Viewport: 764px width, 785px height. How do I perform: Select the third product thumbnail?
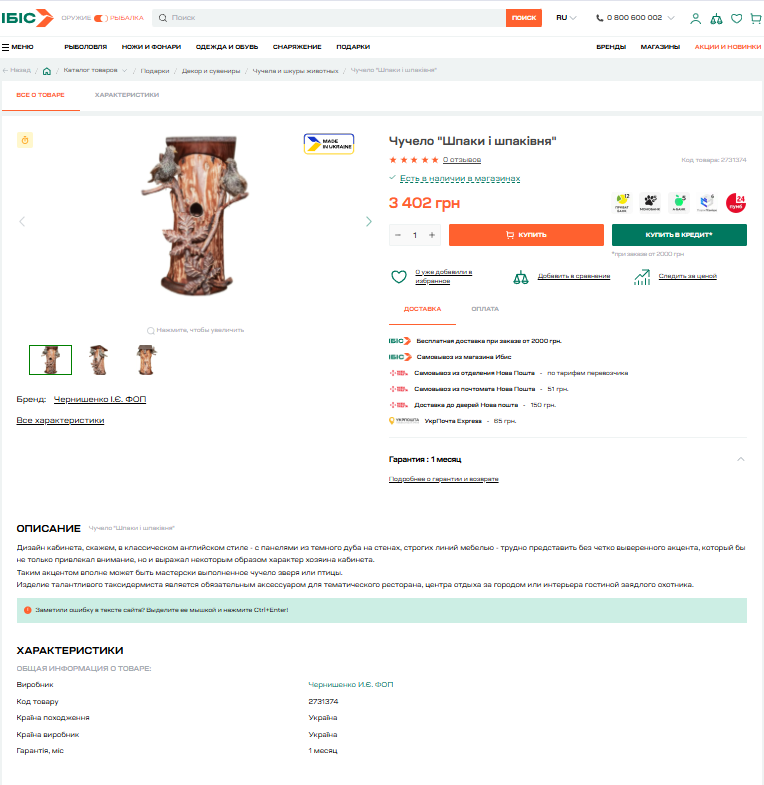coord(146,359)
